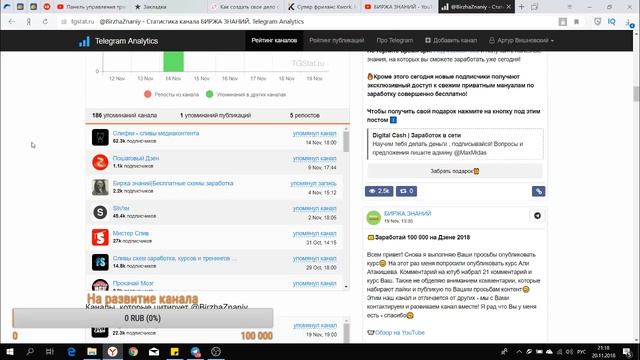Click the repost count 0 badge
The width and height of the screenshot is (640, 360).
click(406, 191)
